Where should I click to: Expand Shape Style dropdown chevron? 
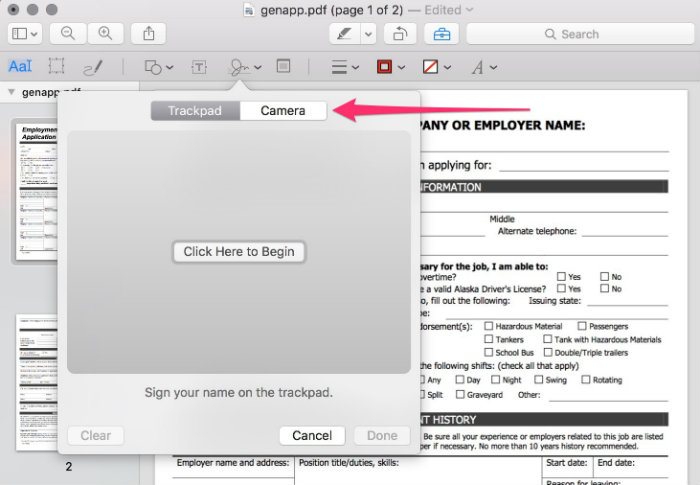(x=355, y=67)
